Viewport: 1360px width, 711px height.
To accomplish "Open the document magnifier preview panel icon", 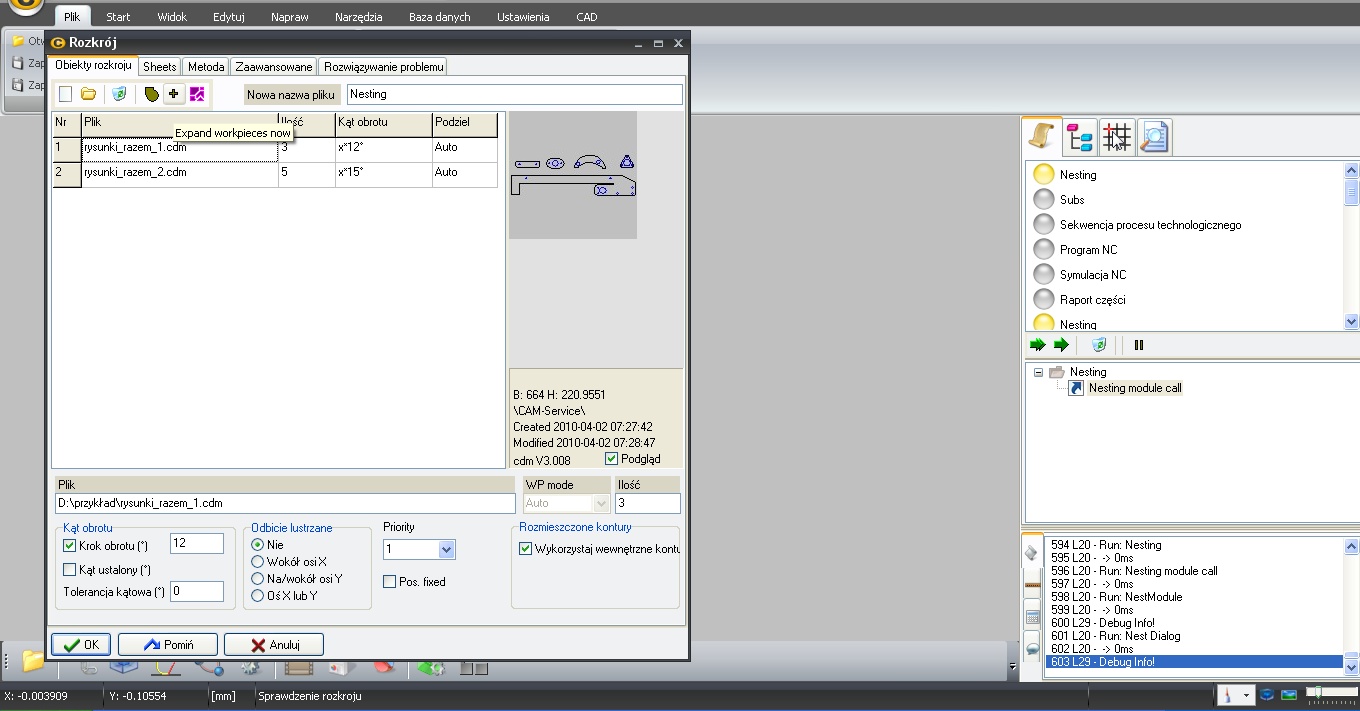I will pyautogui.click(x=1153, y=137).
